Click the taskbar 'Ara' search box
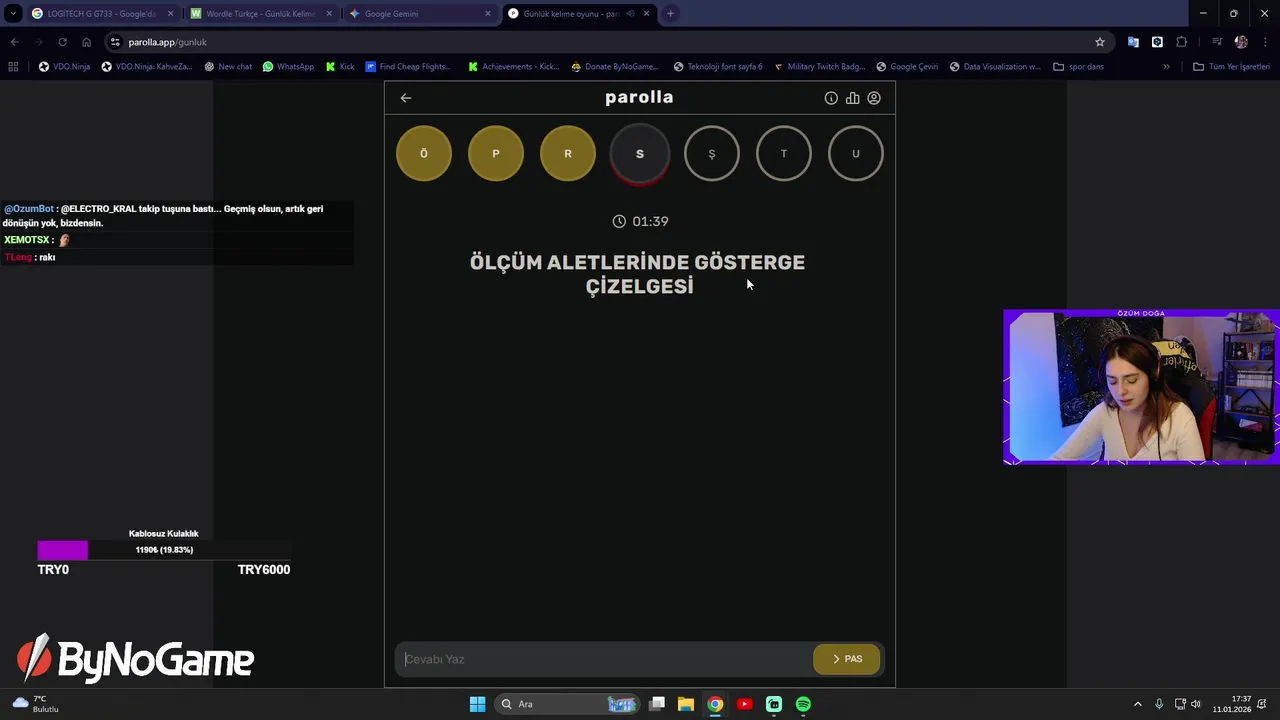The width and height of the screenshot is (1280, 720). point(566,704)
